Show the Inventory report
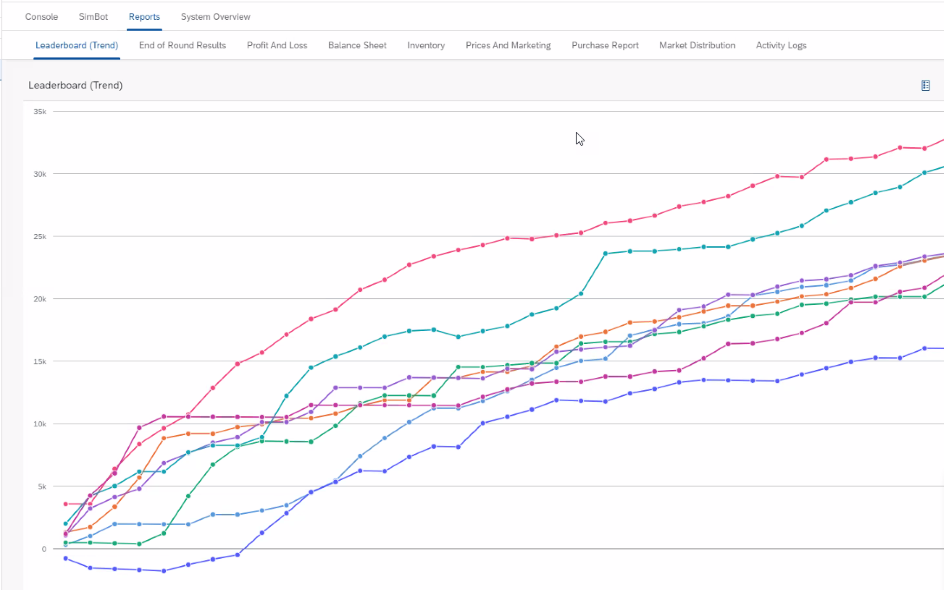 pos(426,45)
